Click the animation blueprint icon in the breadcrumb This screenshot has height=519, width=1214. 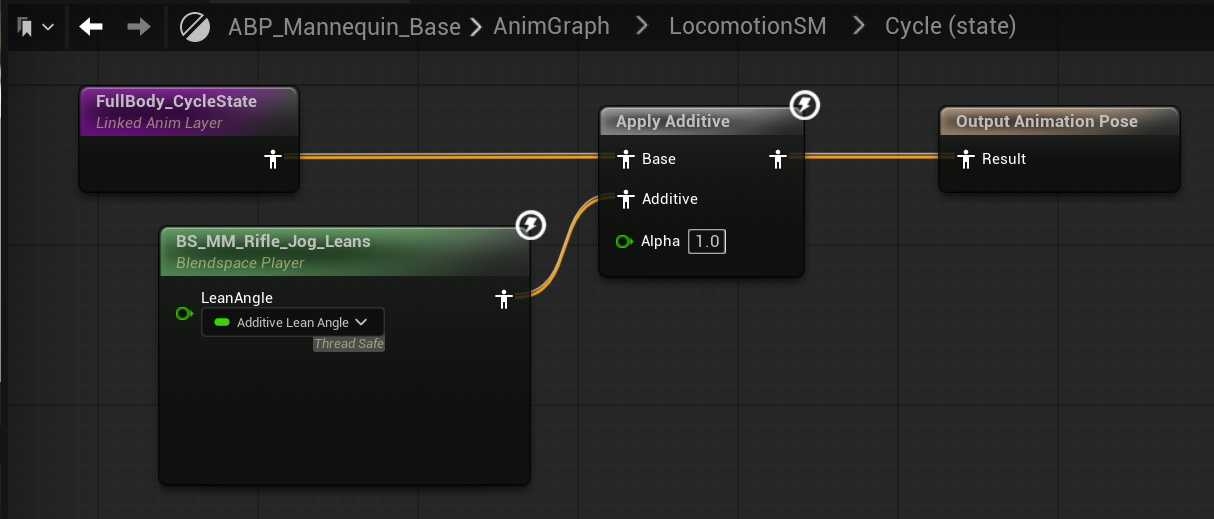click(x=194, y=27)
